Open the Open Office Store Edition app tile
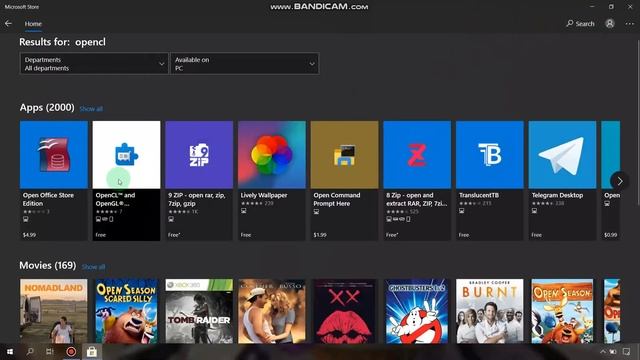Viewport: 640px width, 360px height. pos(53,180)
